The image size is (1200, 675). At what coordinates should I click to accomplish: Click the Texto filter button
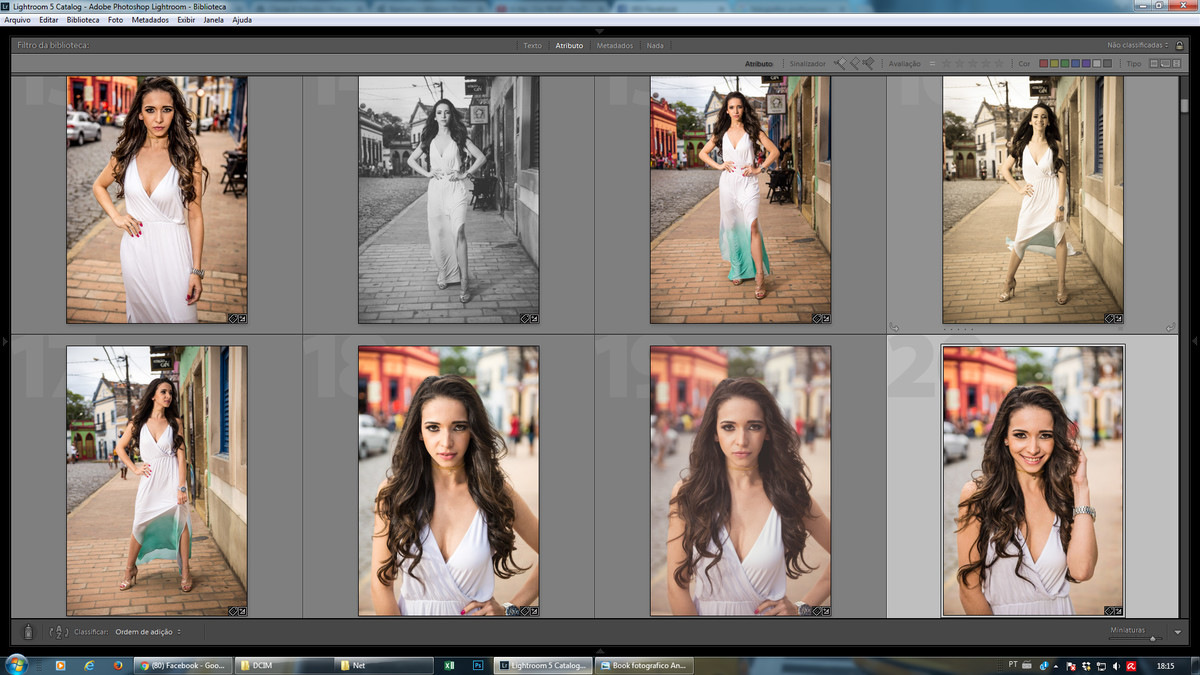pyautogui.click(x=531, y=44)
